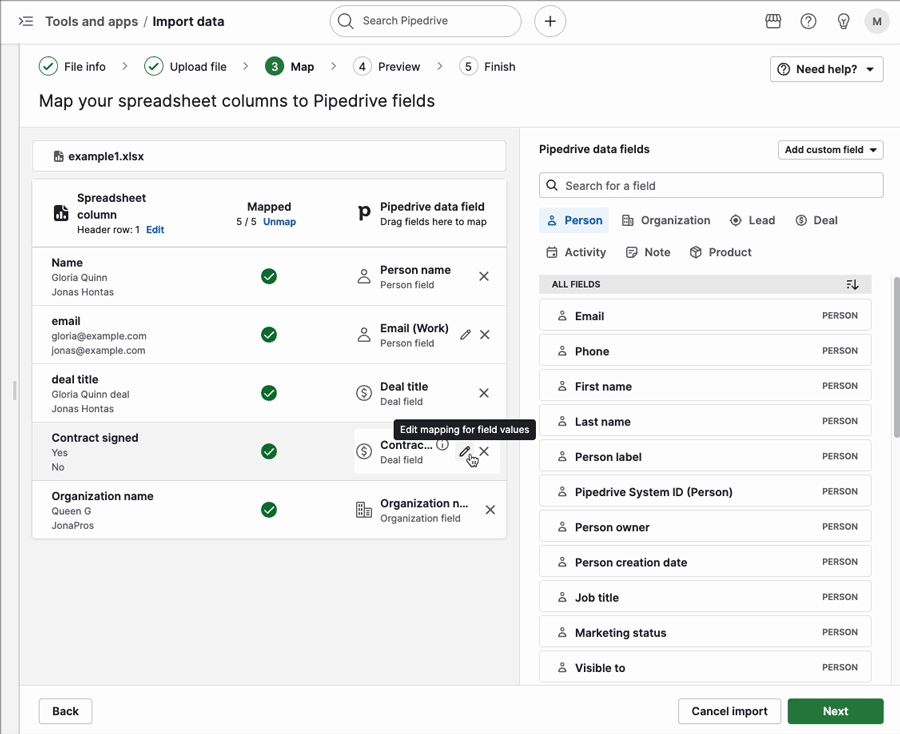Screen dimensions: 900x734
Task: Expand the Need help dropdown
Action: pyautogui.click(x=826, y=69)
